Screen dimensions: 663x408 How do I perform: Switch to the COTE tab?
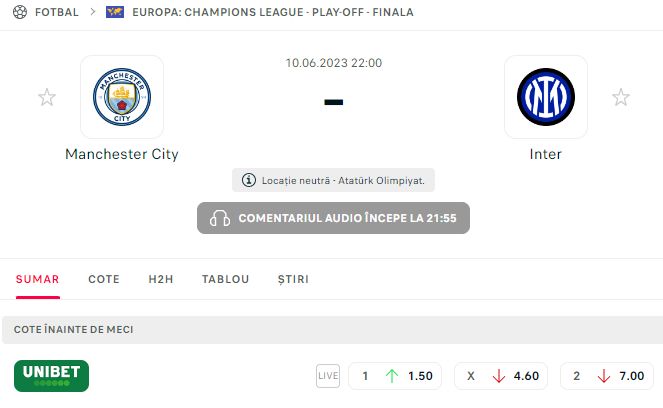[104, 279]
